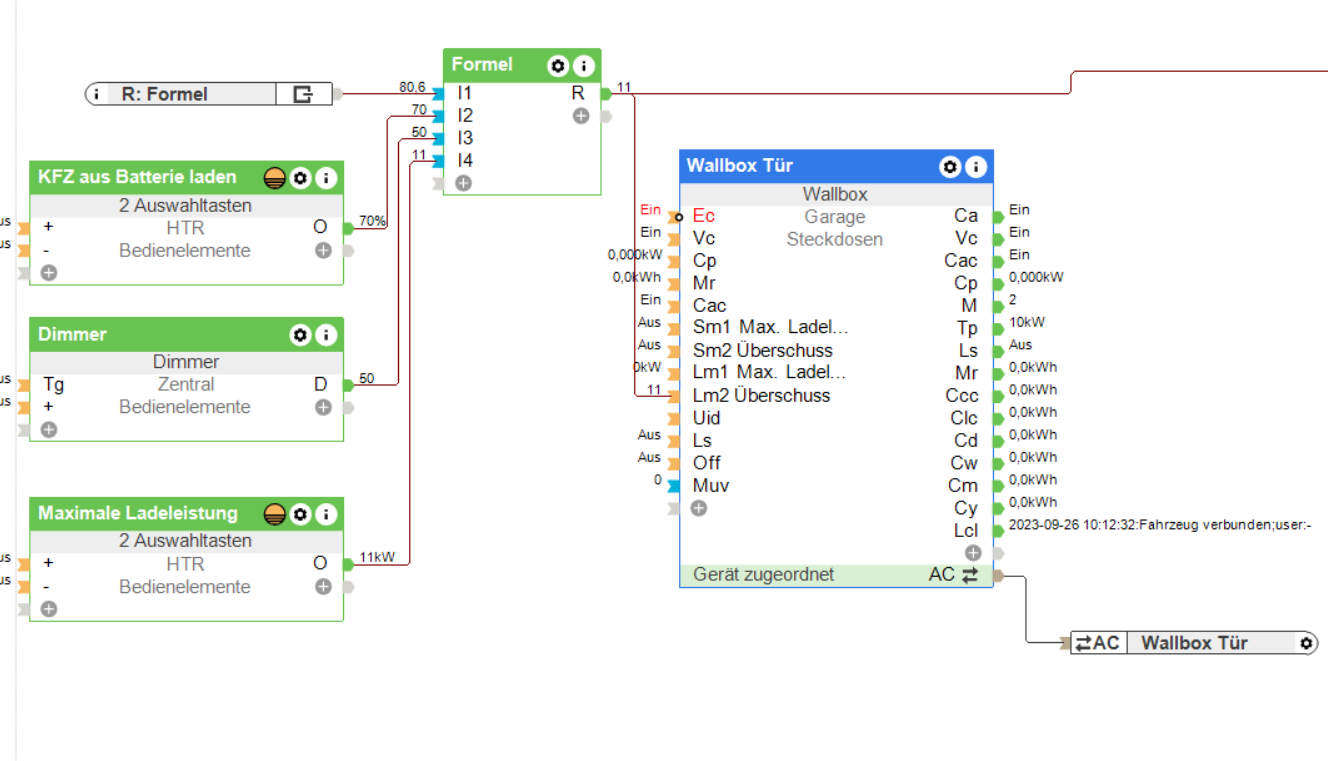Screen dimensions: 1328x761
Task: Click info icon on R: Formel connector
Action: (96, 94)
